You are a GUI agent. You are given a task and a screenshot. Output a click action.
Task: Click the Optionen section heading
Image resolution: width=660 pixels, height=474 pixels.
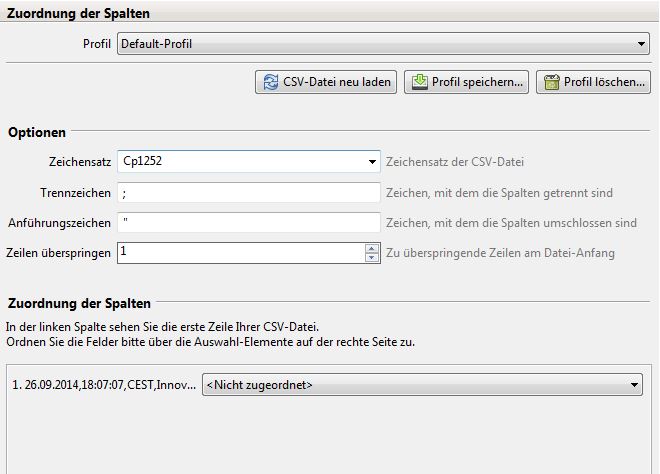tap(37, 132)
